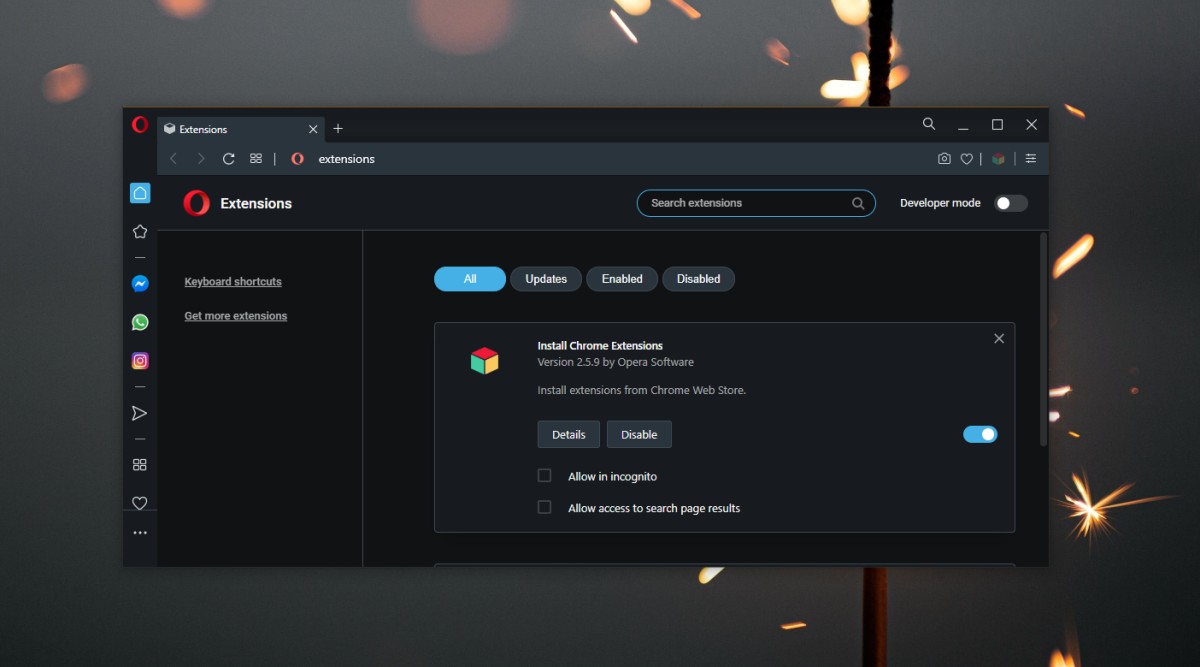Maximize the Opera window
The height and width of the screenshot is (667, 1200).
997,125
